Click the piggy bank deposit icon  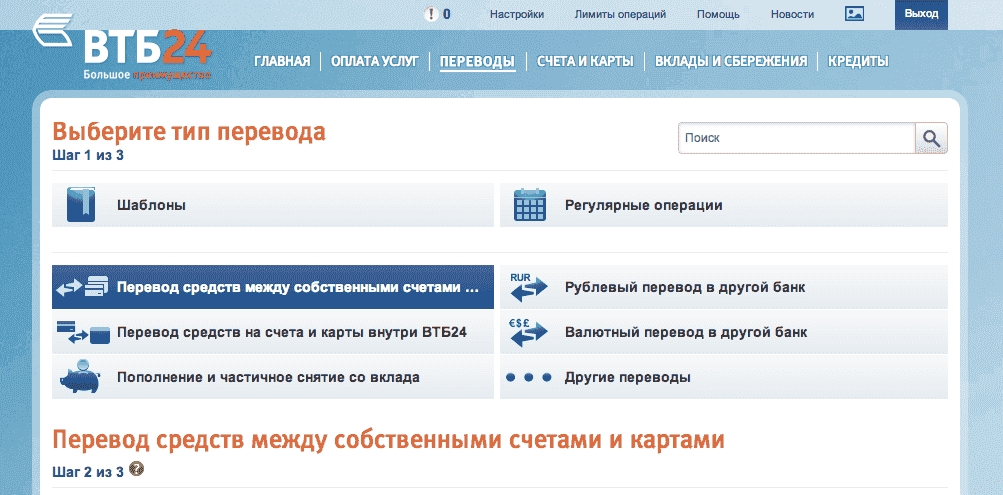(x=78, y=377)
